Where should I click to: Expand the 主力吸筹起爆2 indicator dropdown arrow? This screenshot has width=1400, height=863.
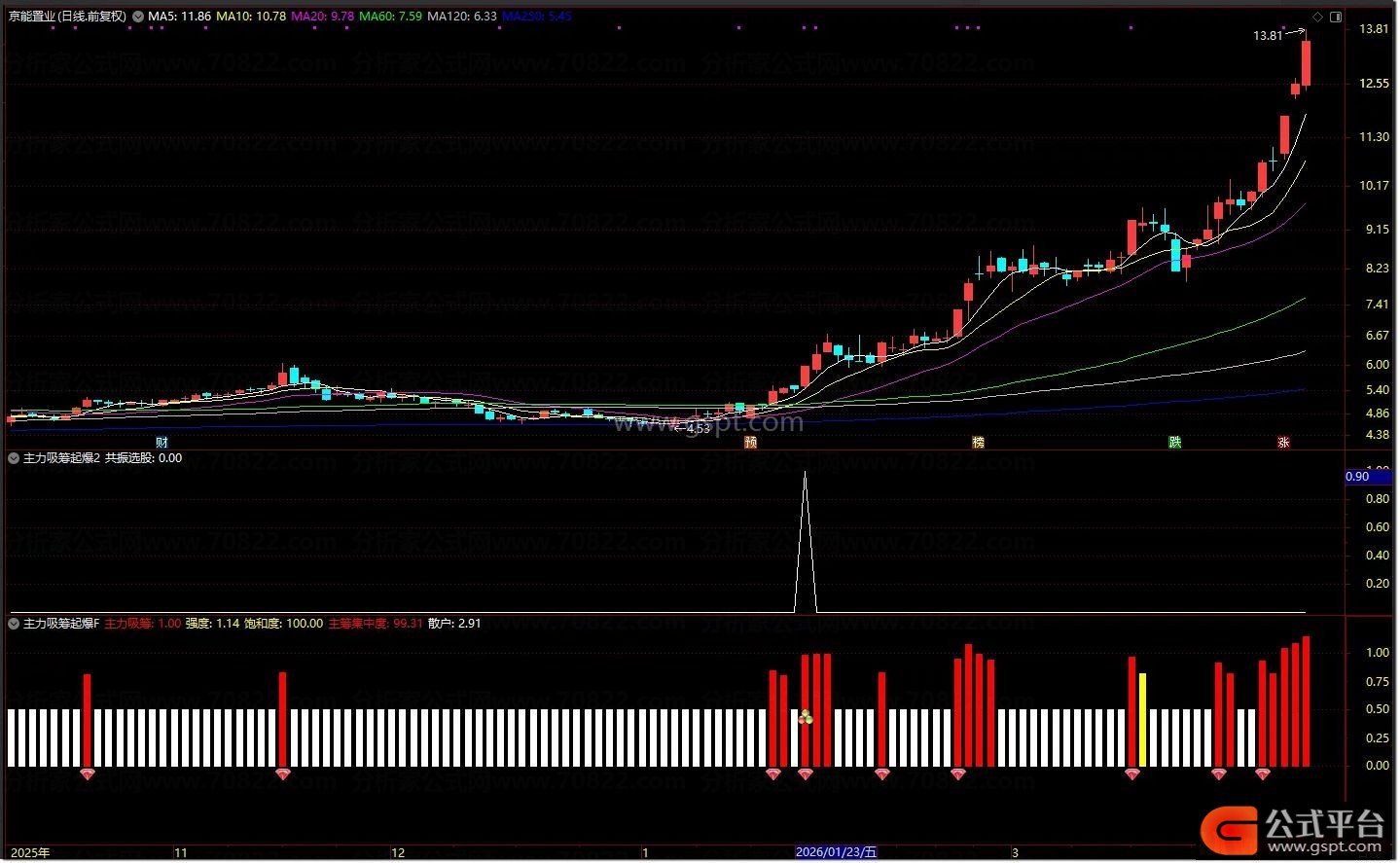point(14,457)
